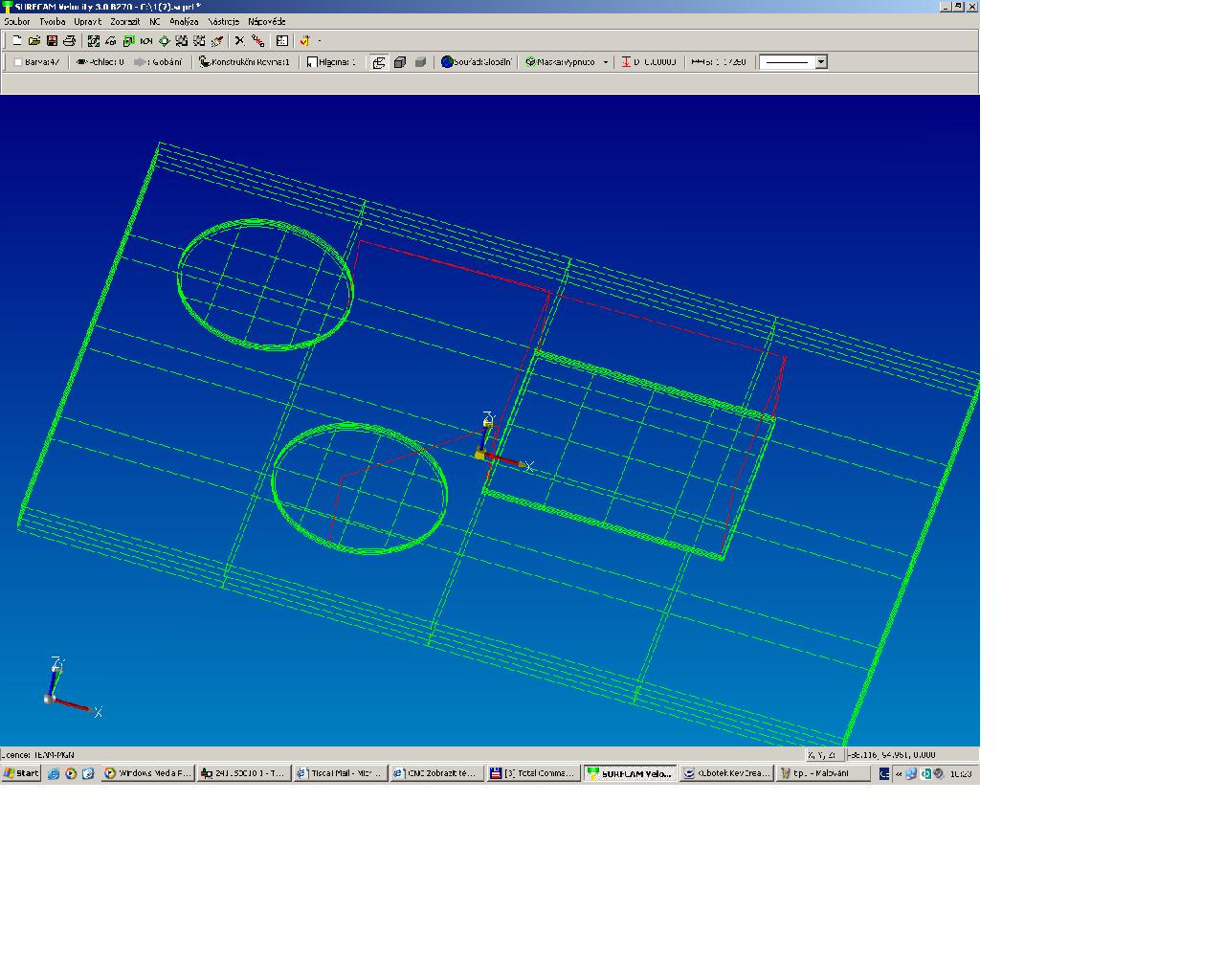
Task: Toggle the Barva color checkbox
Action: click(18, 62)
